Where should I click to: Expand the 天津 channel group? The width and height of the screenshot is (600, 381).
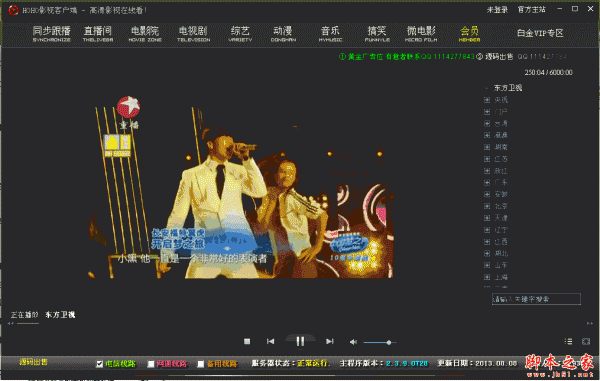[487, 218]
